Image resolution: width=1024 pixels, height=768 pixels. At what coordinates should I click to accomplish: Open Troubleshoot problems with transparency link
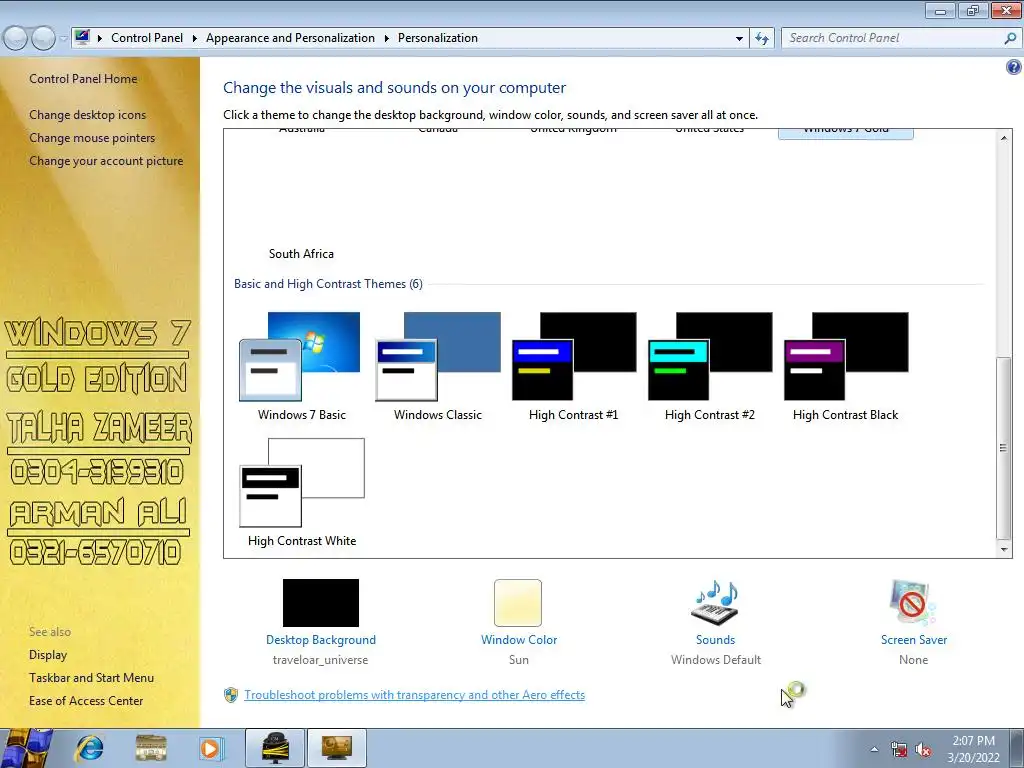click(415, 695)
